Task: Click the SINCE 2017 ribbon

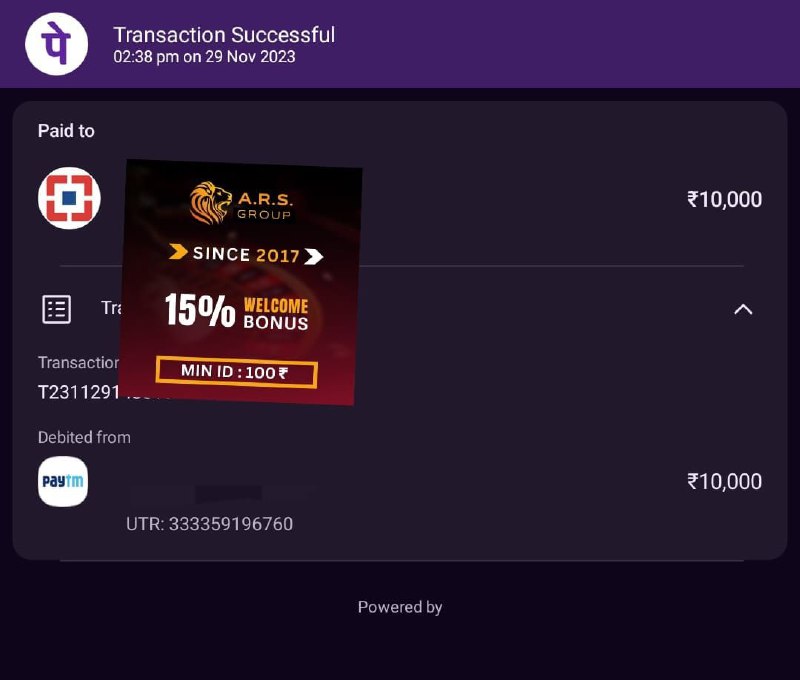Action: 246,255
